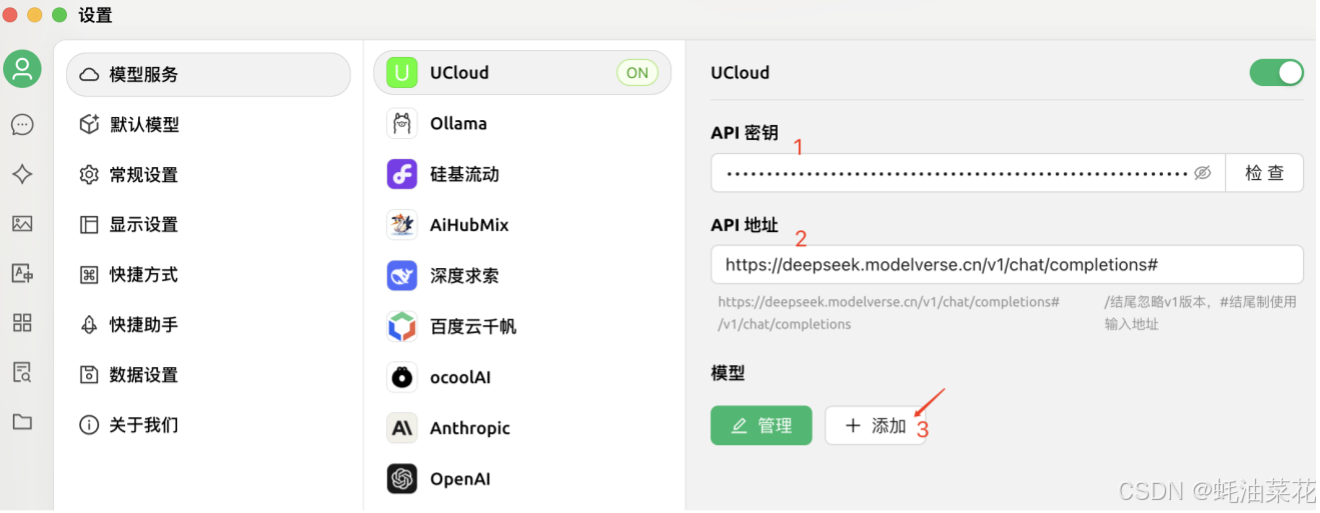Image resolution: width=1320 pixels, height=513 pixels.
Task: Open the translate icon in sidebar
Action: 22,273
